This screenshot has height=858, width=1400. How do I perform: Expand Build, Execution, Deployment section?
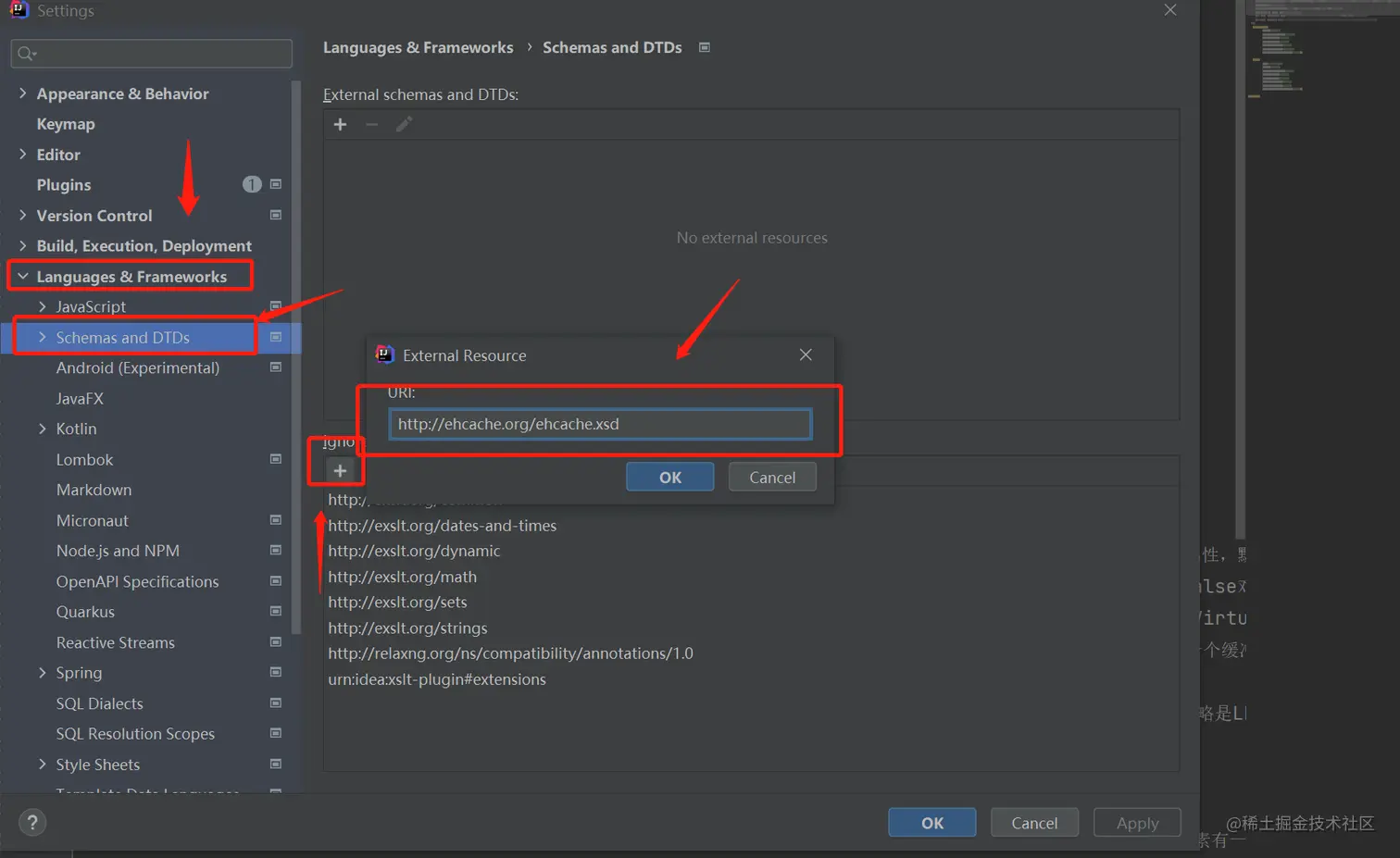[x=22, y=245]
